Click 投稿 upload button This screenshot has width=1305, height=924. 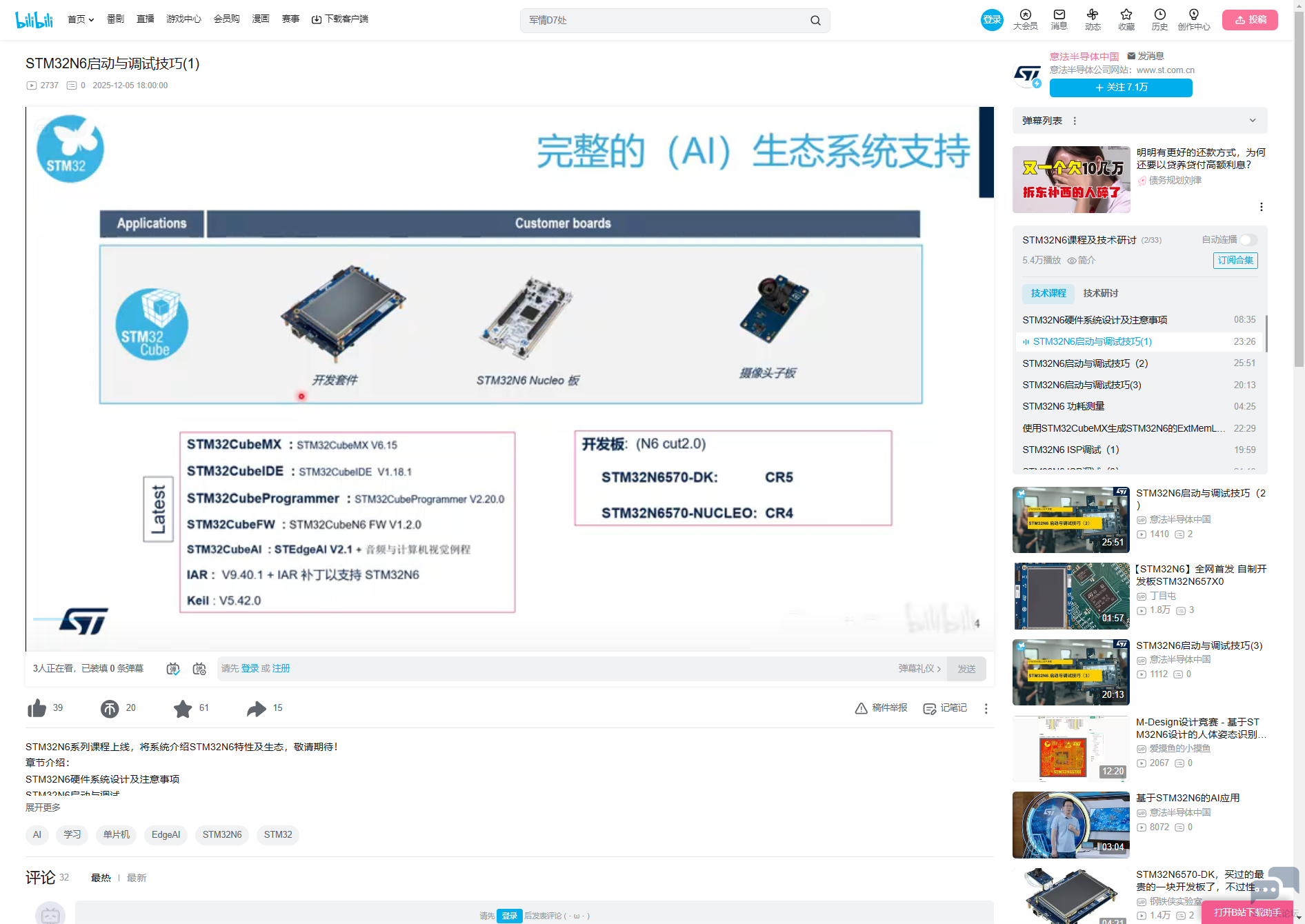point(1250,19)
